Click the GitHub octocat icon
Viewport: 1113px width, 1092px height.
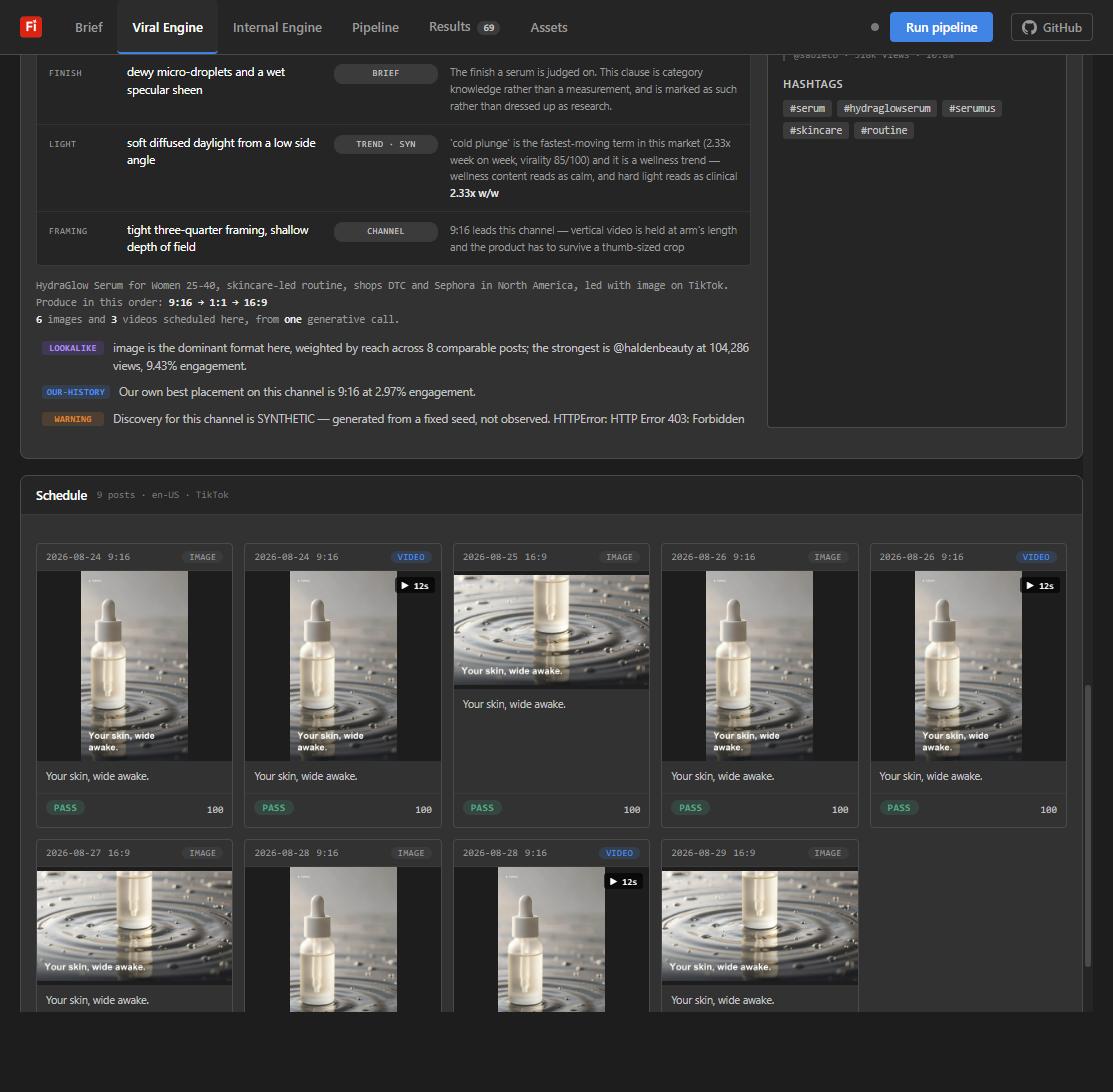(x=1029, y=28)
